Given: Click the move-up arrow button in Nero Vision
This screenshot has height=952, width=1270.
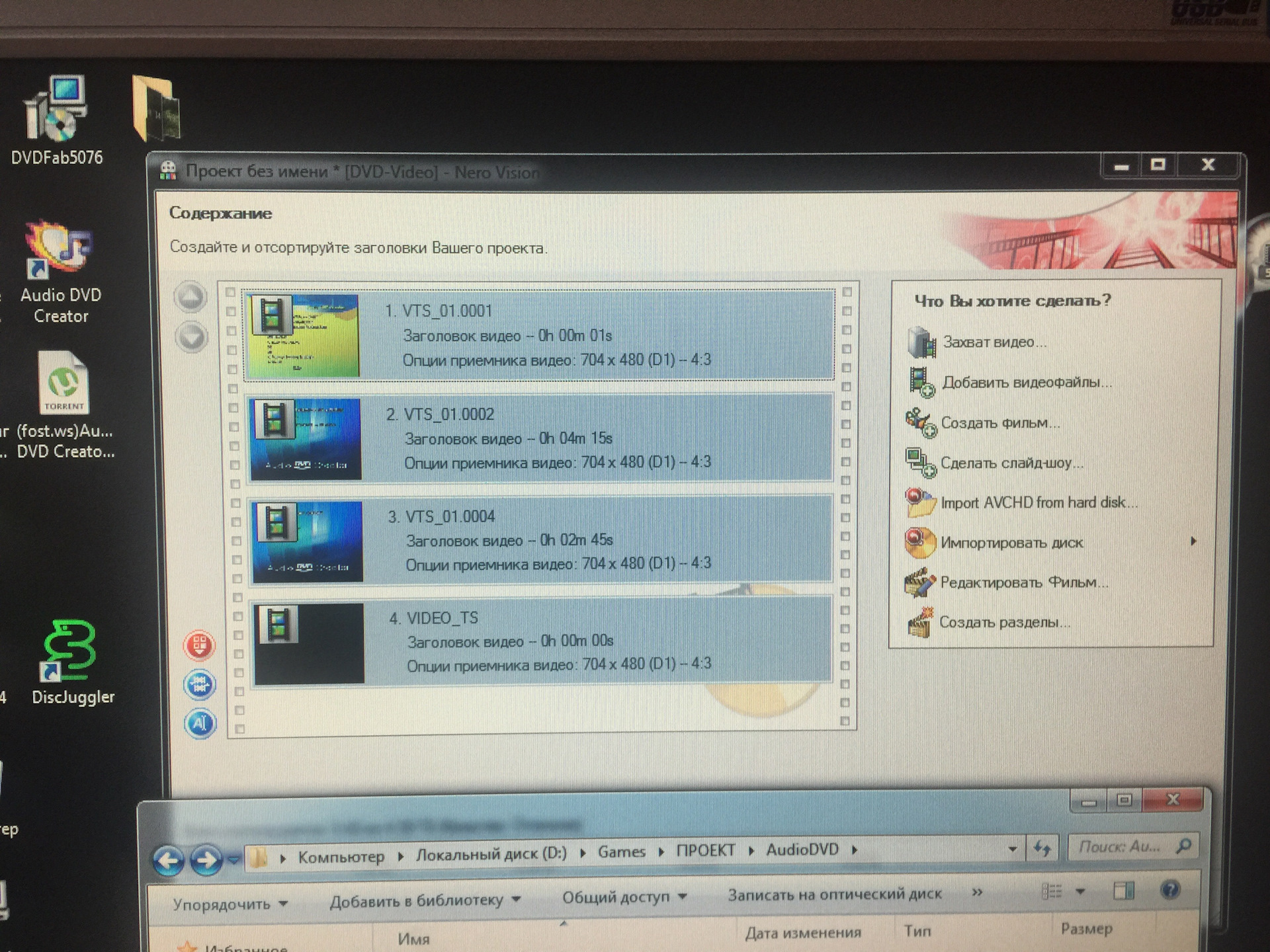Looking at the screenshot, I should point(190,297).
